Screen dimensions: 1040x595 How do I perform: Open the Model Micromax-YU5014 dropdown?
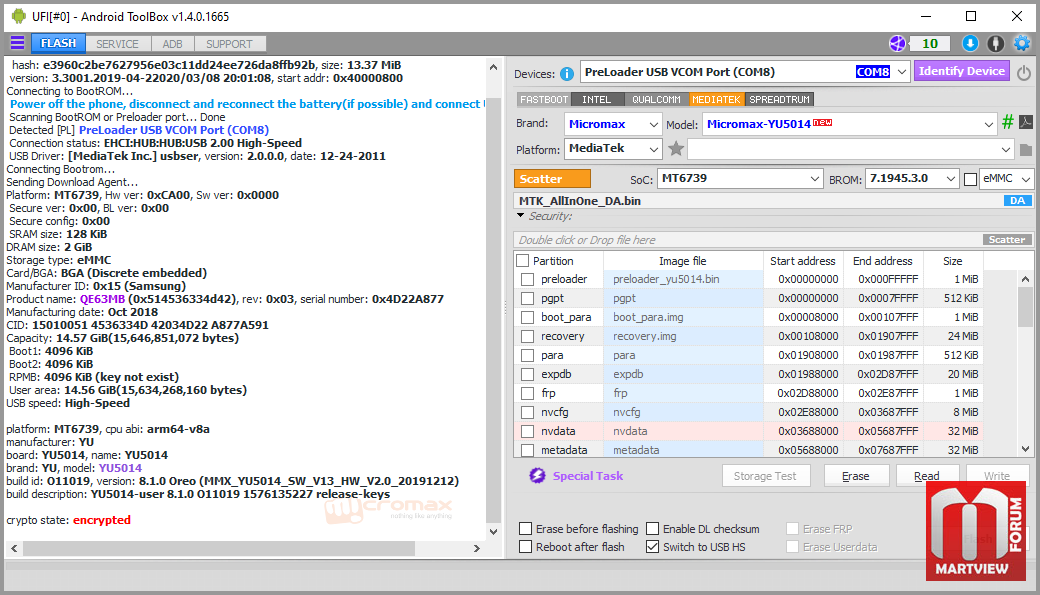[x=988, y=125]
